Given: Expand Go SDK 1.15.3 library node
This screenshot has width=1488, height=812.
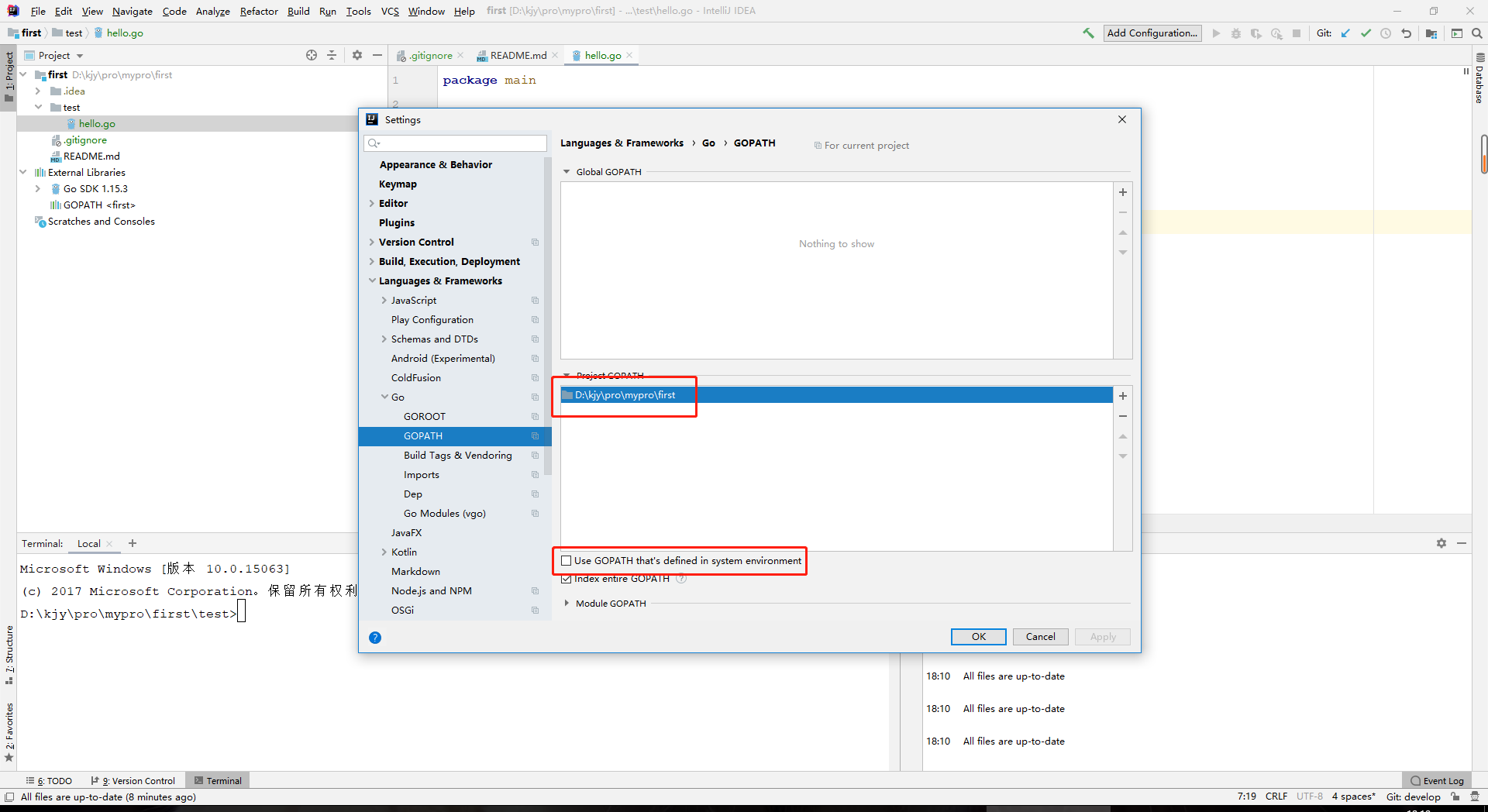Looking at the screenshot, I should point(37,188).
